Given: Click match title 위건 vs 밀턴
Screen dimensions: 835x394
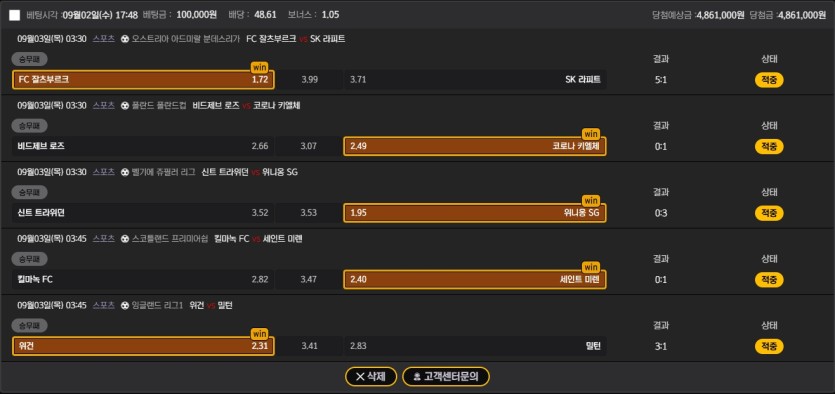Looking at the screenshot, I should click(x=211, y=306).
